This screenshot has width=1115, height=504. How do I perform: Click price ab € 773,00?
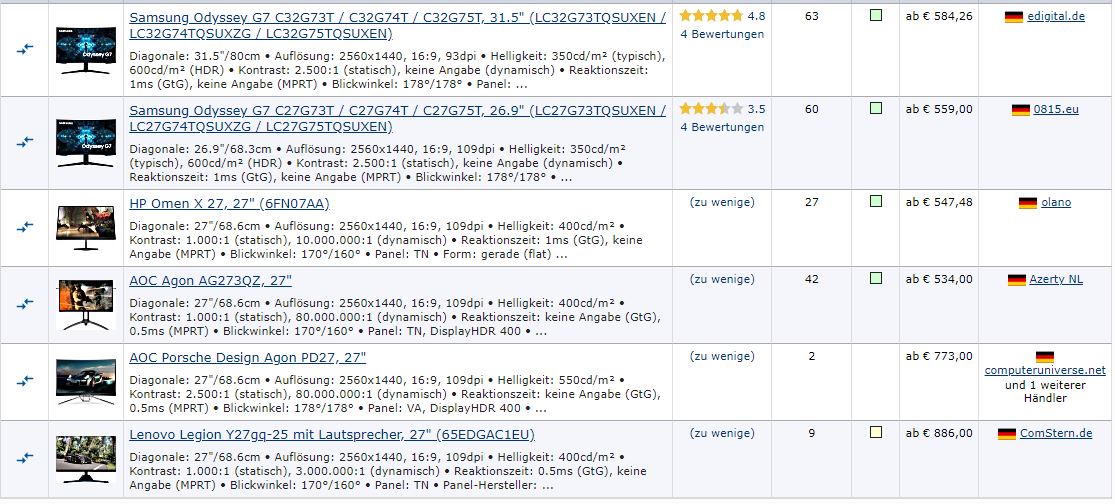coord(939,356)
